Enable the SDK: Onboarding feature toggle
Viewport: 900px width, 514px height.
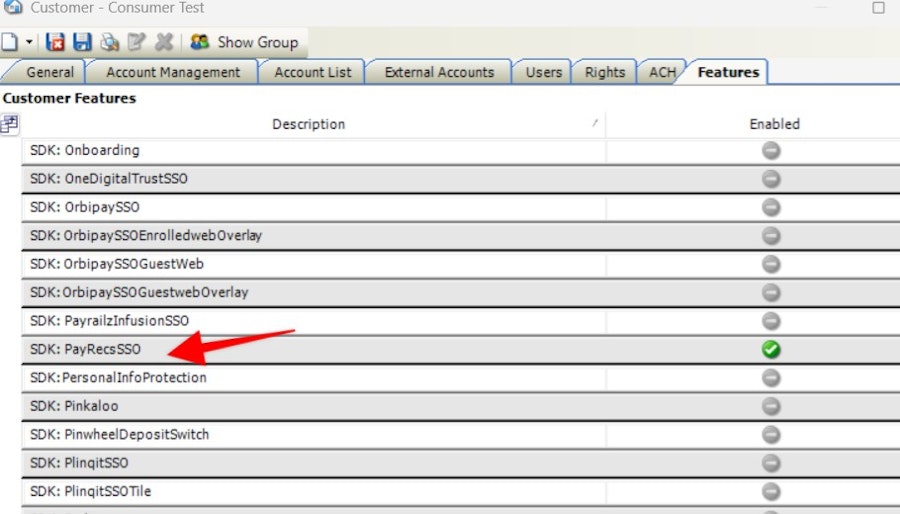[771, 151]
